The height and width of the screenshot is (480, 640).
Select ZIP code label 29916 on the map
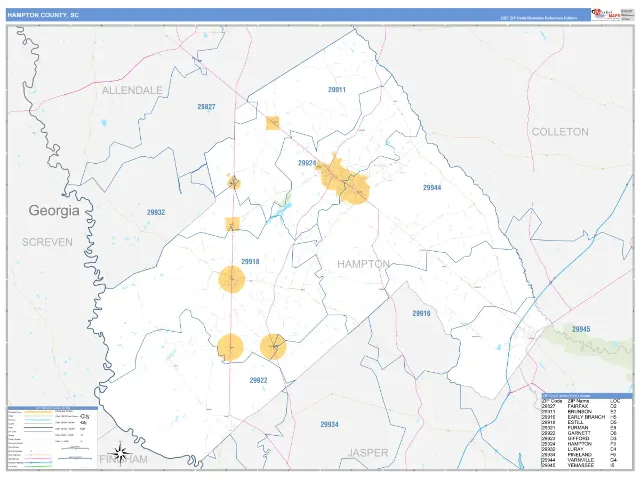(x=421, y=313)
